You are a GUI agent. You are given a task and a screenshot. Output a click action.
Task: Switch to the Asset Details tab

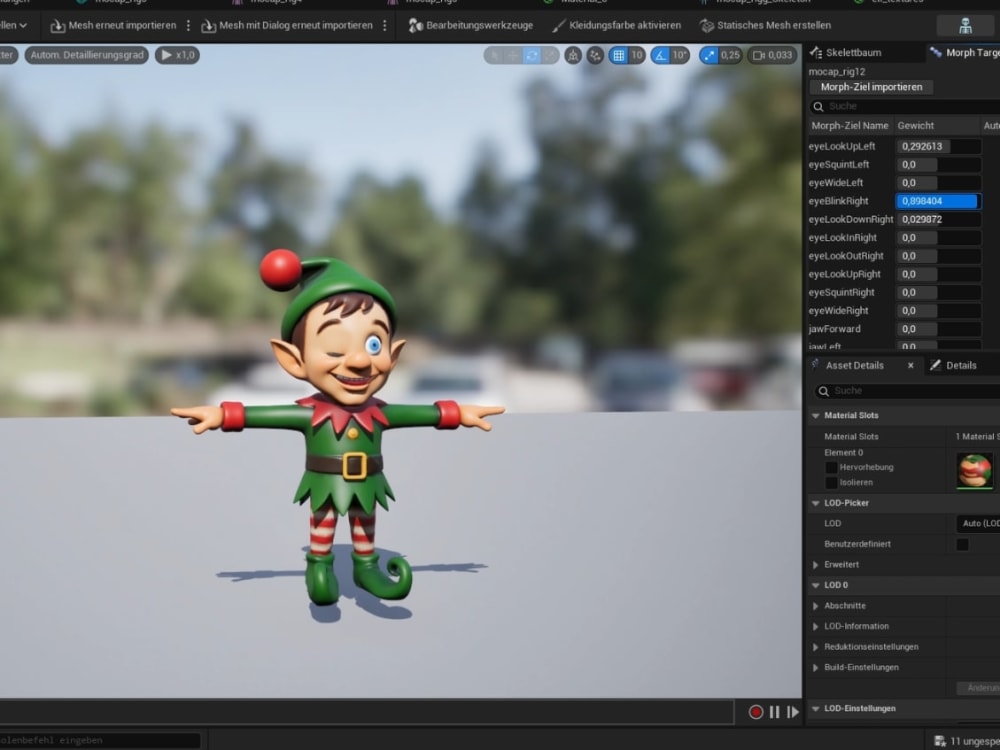click(x=855, y=365)
